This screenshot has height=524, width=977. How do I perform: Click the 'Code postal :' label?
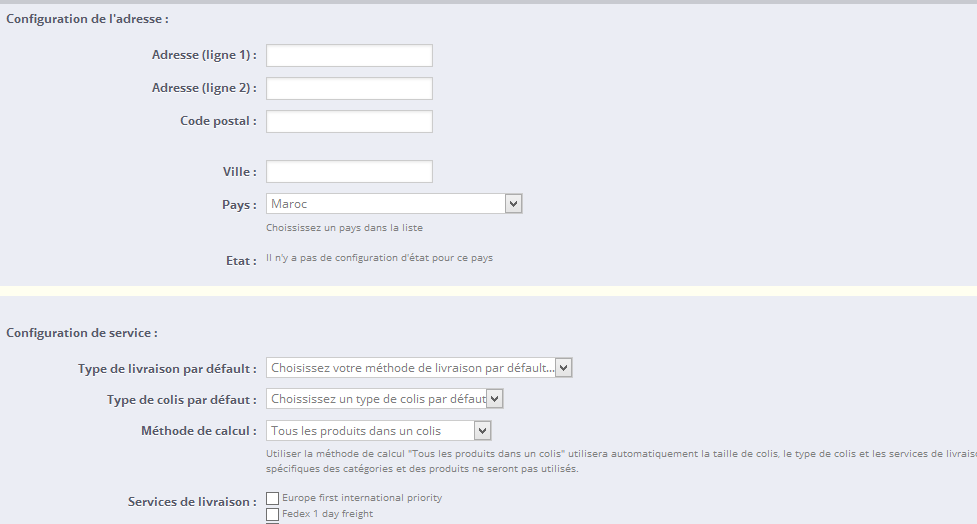(x=218, y=121)
